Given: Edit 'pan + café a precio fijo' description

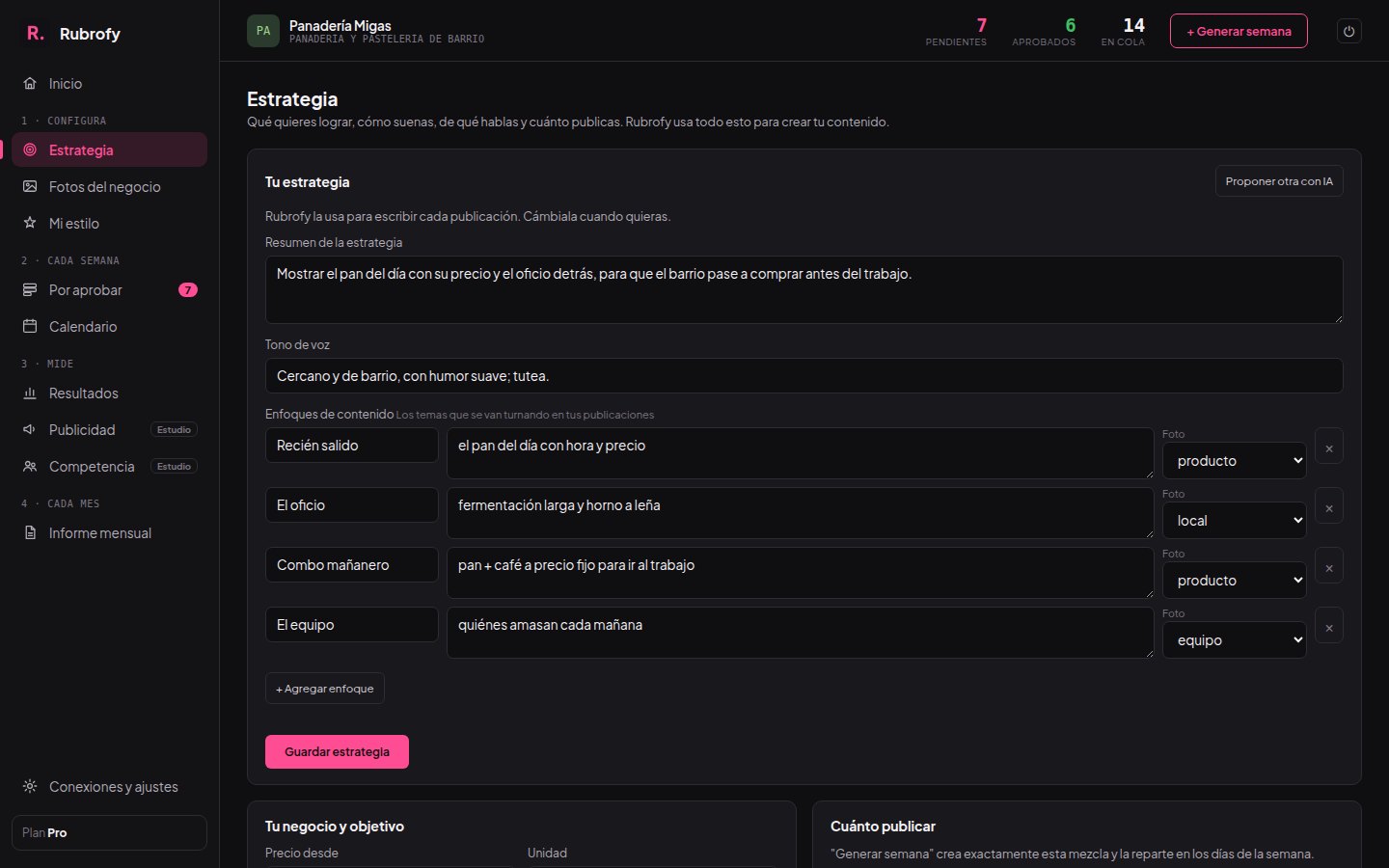Looking at the screenshot, I should tap(801, 573).
